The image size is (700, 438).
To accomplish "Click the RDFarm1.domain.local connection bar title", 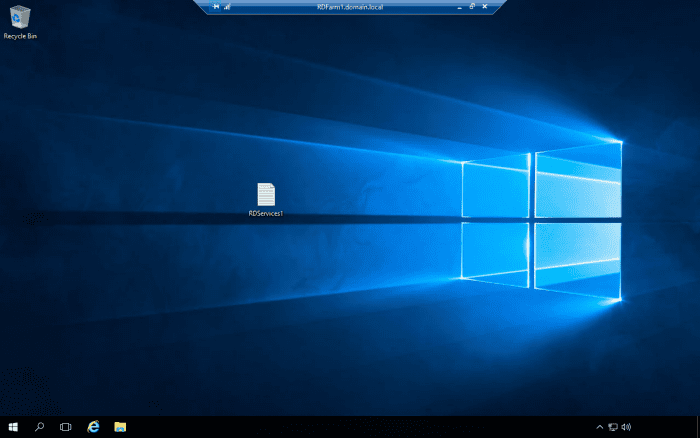I will point(350,7).
